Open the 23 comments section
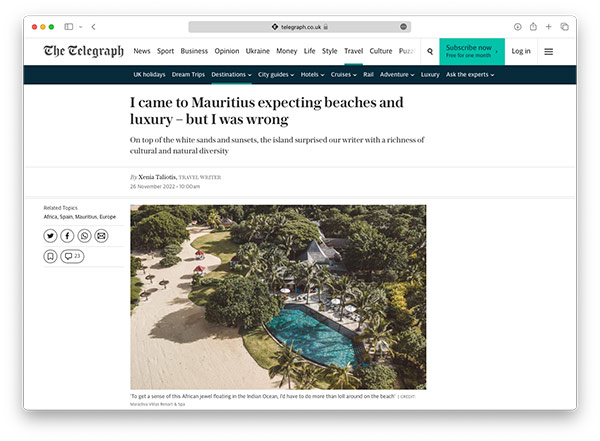The width and height of the screenshot is (600, 441). click(x=72, y=256)
